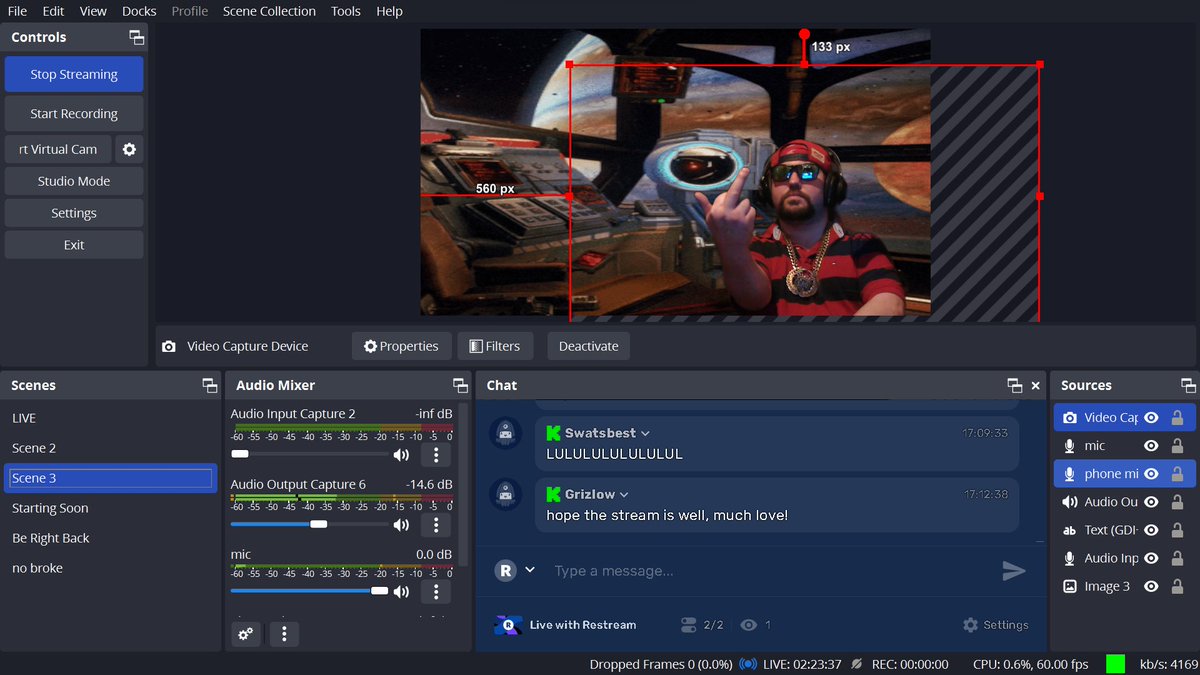The image size is (1200, 675).
Task: Mute Audio Output Capture 6 speaker
Action: pyautogui.click(x=401, y=525)
